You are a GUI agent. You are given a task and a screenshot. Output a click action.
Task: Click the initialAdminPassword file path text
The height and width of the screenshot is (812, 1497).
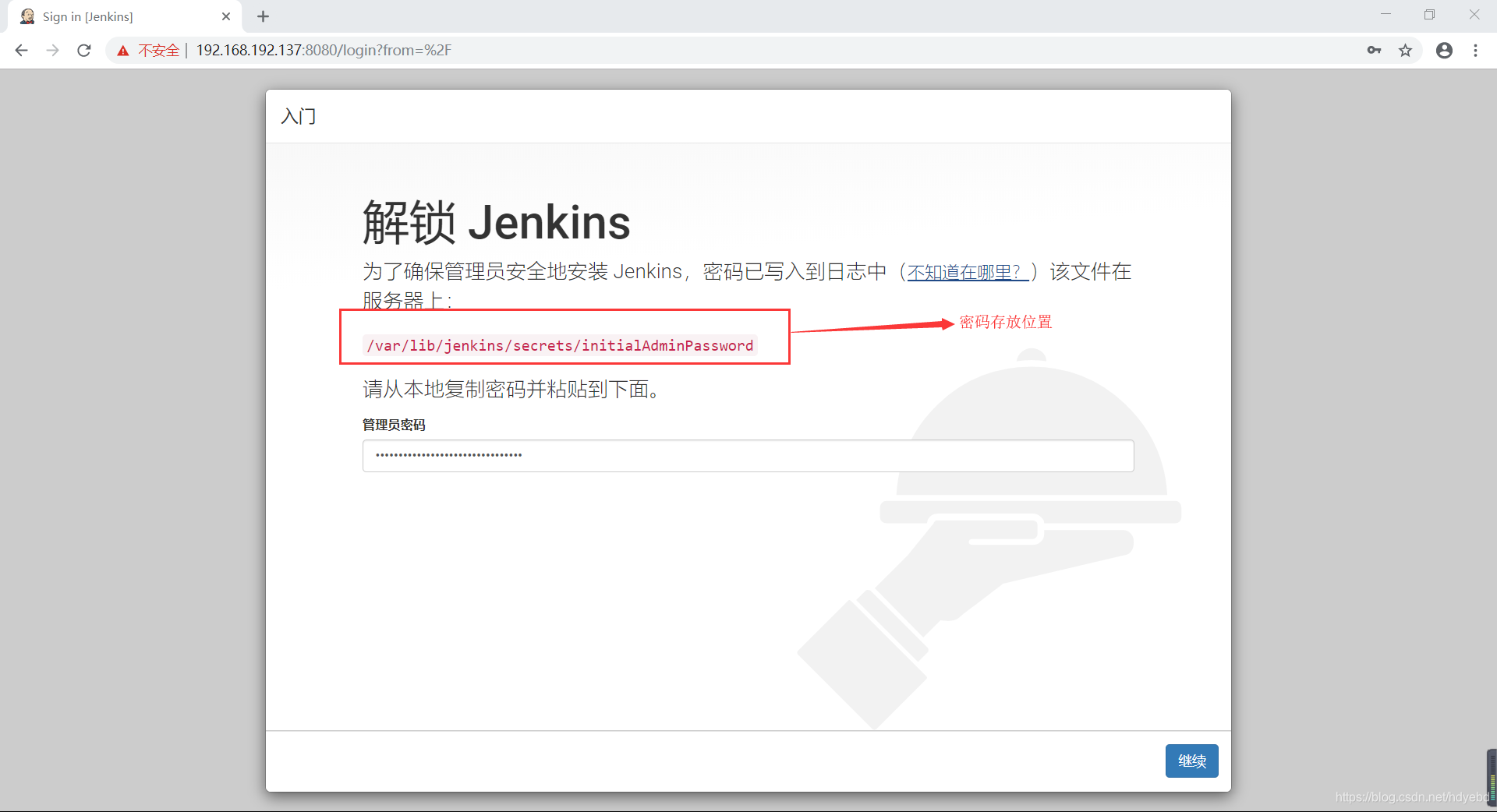click(560, 345)
